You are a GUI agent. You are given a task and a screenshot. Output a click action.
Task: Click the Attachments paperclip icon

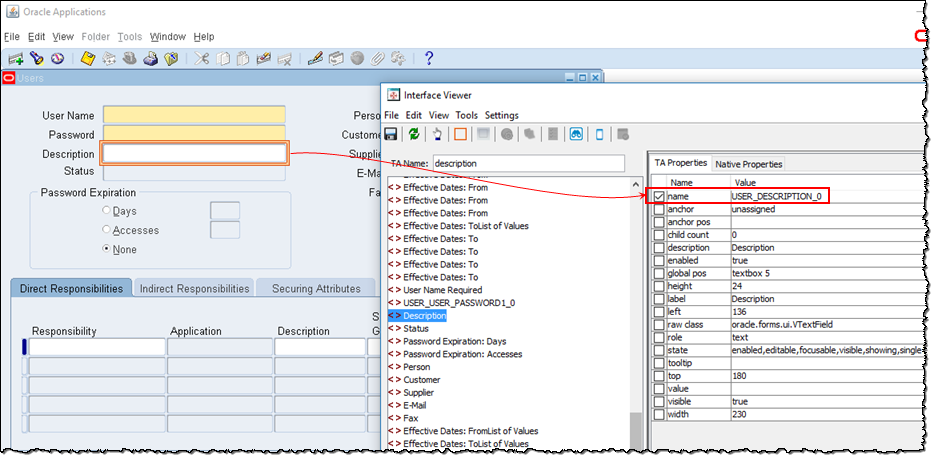[377, 58]
